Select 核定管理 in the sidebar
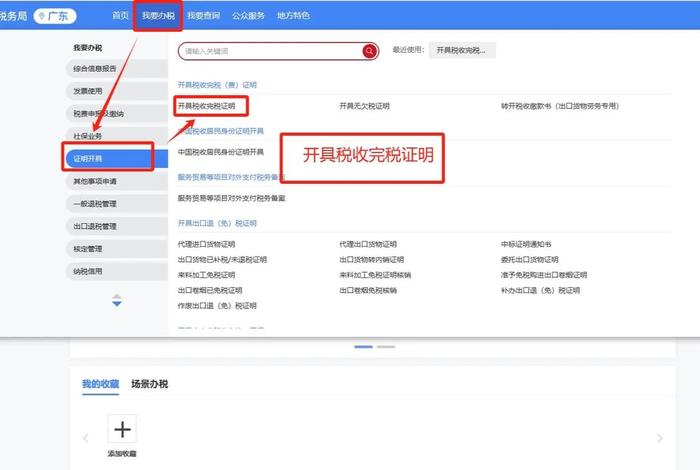This screenshot has width=700, height=470. tap(117, 249)
